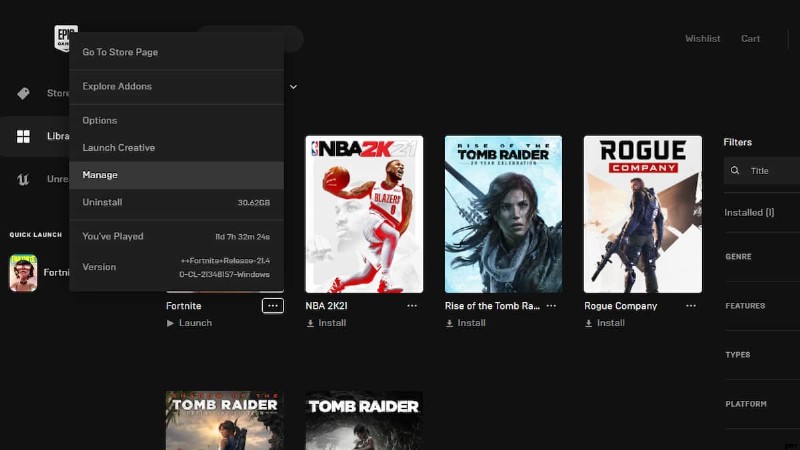800x450 pixels.
Task: Click Rogue Company install download icon
Action: tap(589, 323)
